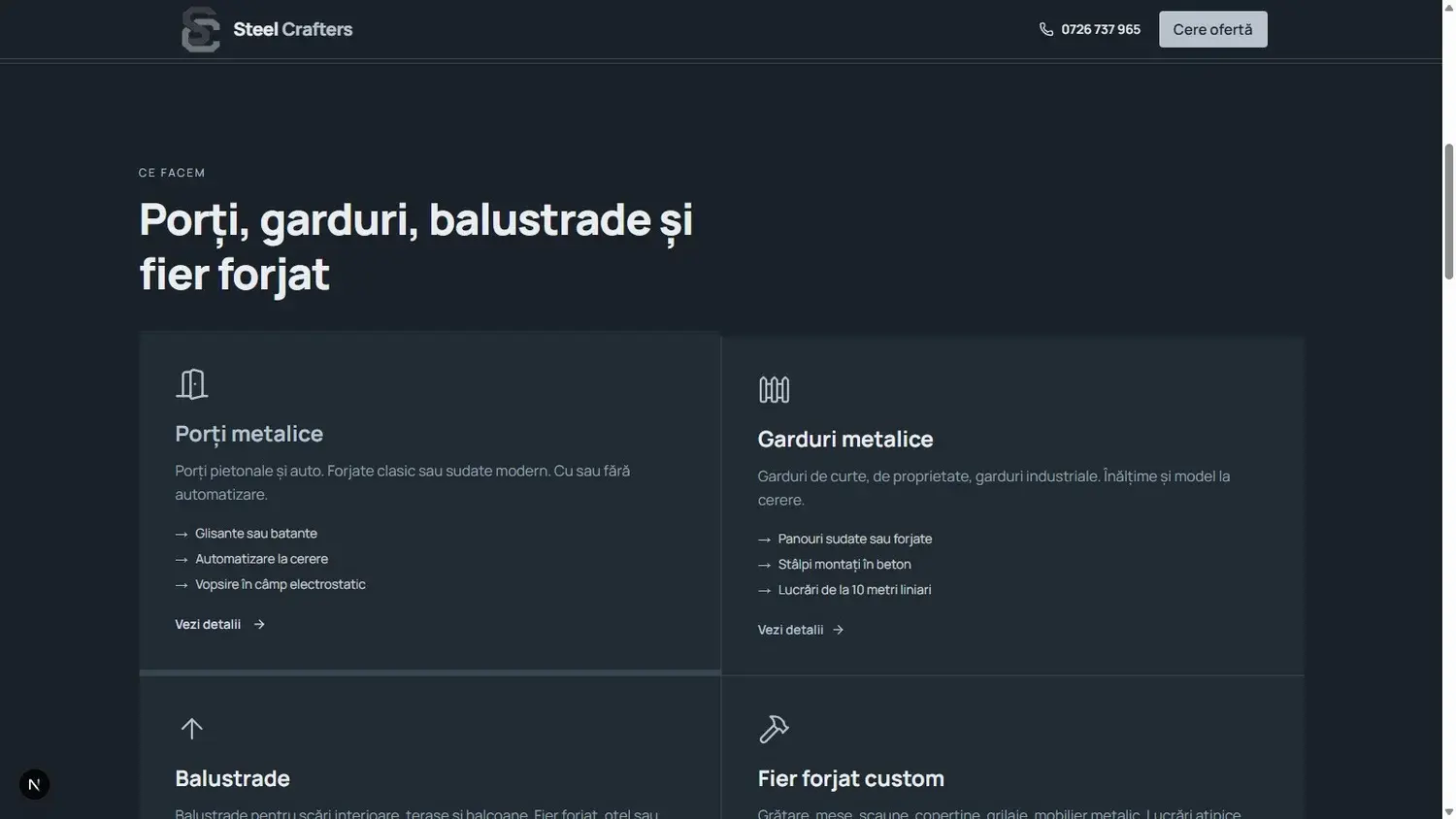Click the phone handset icon in header
1456x819 pixels.
(1045, 29)
